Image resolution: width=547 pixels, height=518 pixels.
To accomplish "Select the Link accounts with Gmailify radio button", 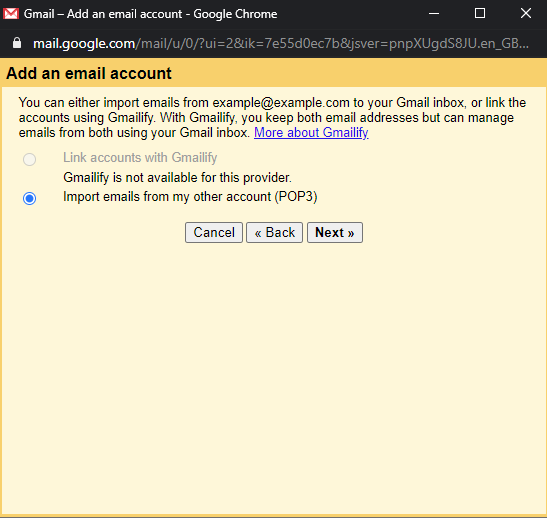I will (x=29, y=159).
